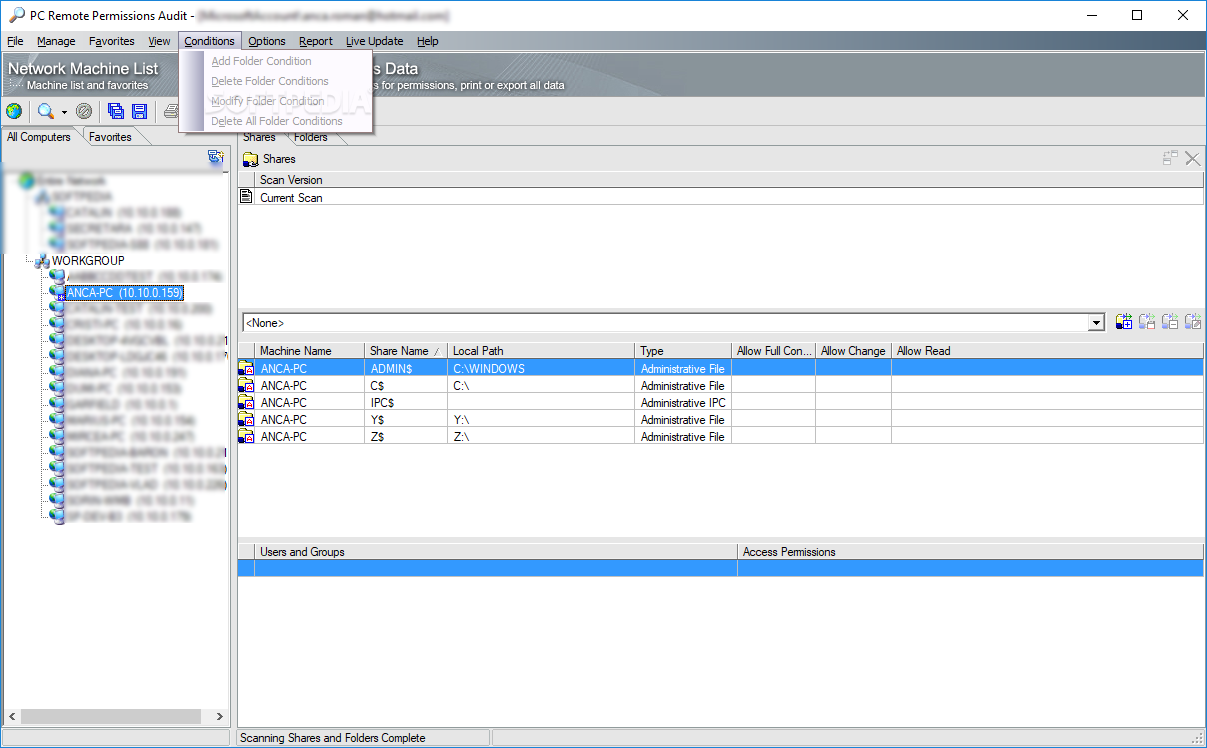
Task: Click the Z$ share row icon
Action: click(x=246, y=436)
